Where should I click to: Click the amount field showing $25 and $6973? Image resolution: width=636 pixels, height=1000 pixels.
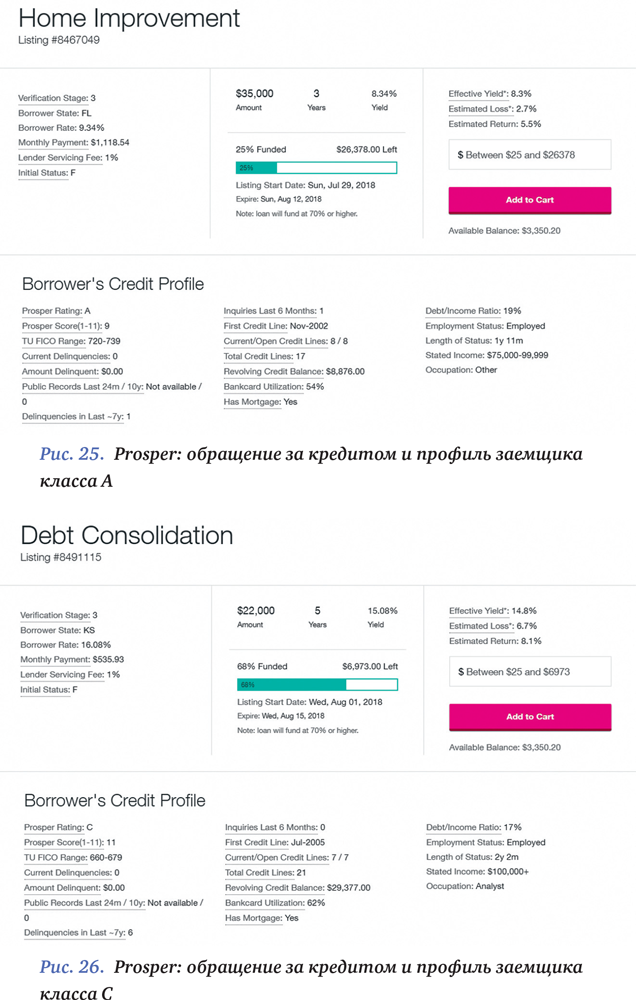529,672
